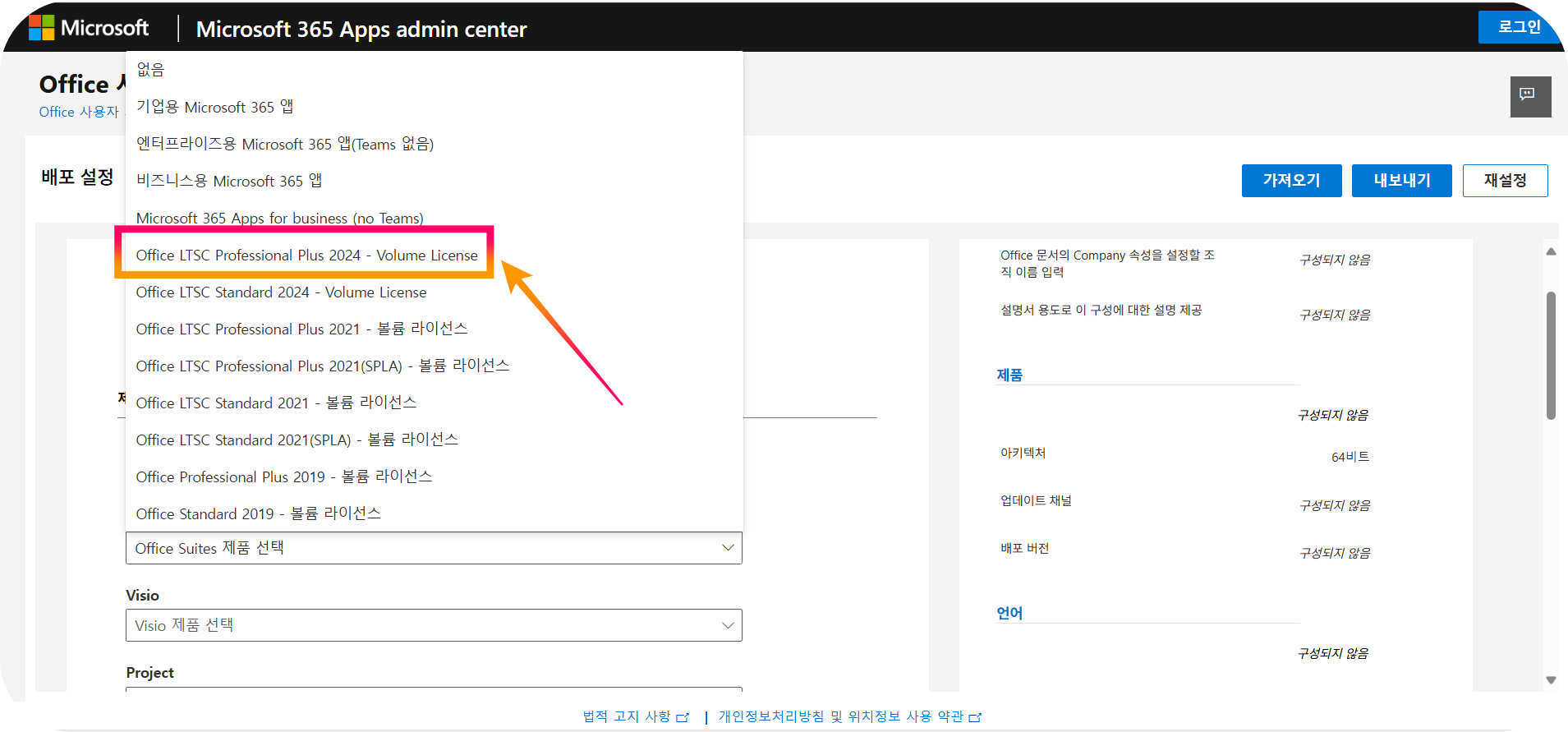Collapse the Office Suites 제품 선택 dropdown

434,548
